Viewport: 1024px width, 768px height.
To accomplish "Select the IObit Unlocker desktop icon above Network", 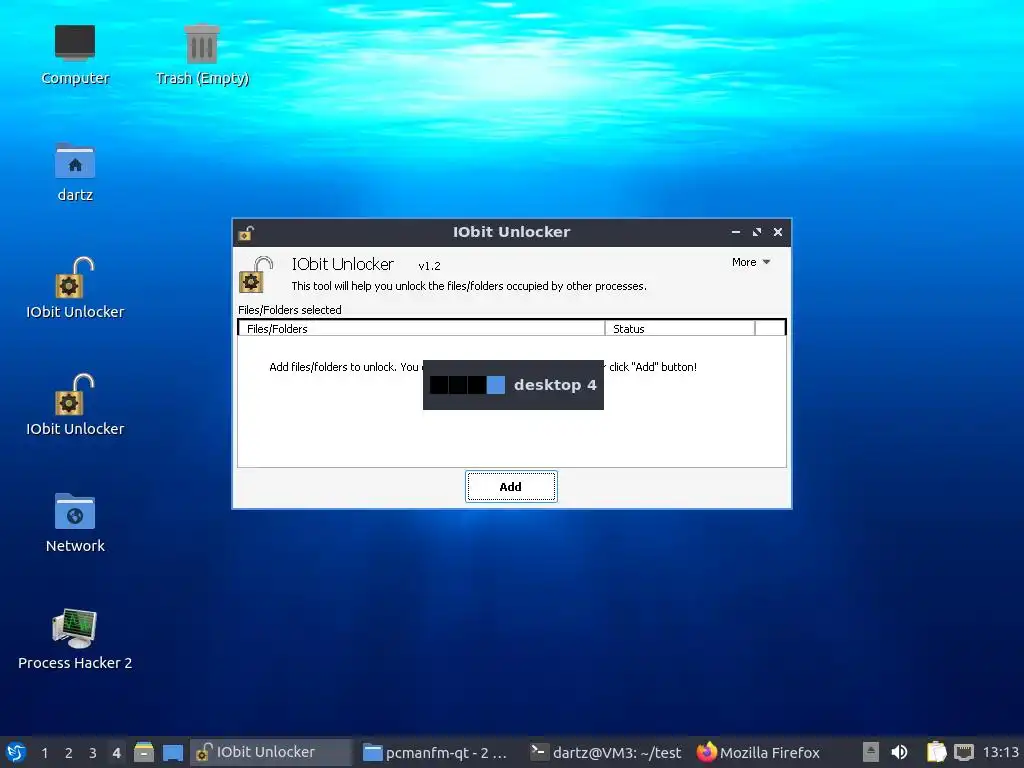I will 74,405.
